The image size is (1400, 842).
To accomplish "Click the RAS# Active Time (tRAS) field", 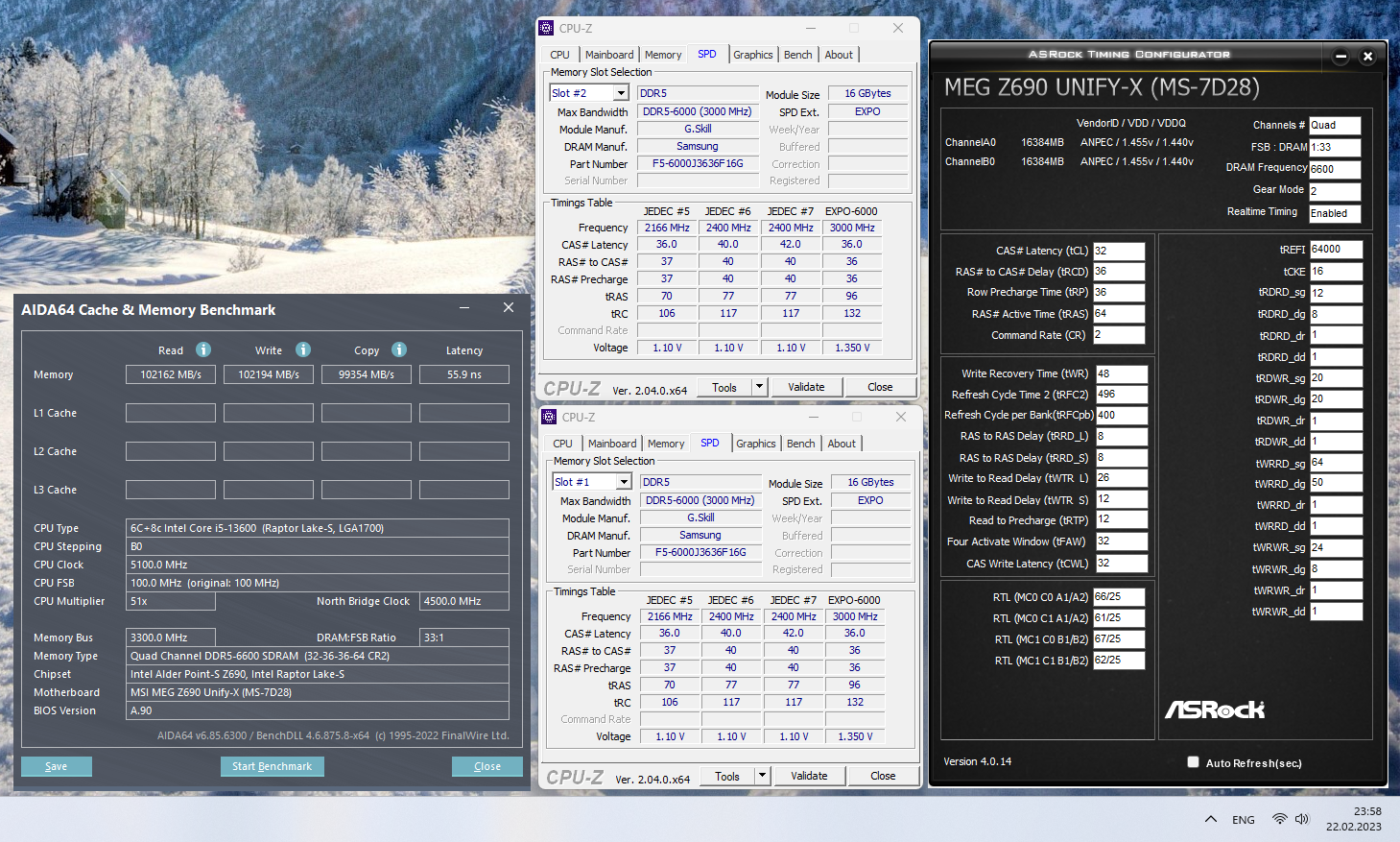I will point(1119,314).
